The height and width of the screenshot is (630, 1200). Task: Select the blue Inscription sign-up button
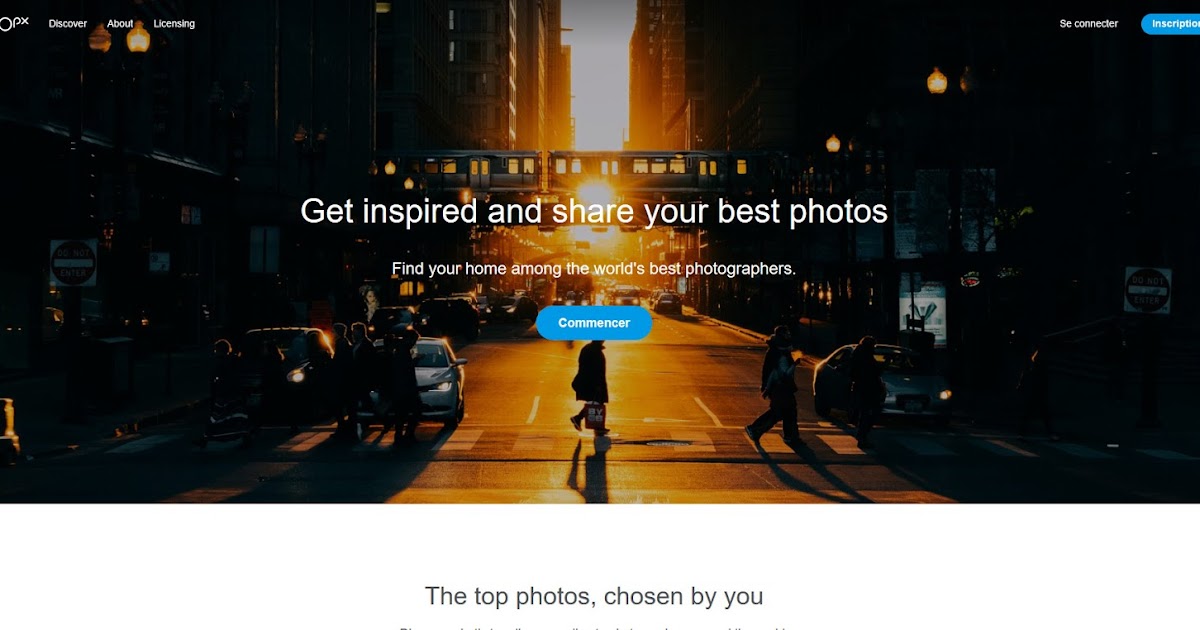point(1171,24)
